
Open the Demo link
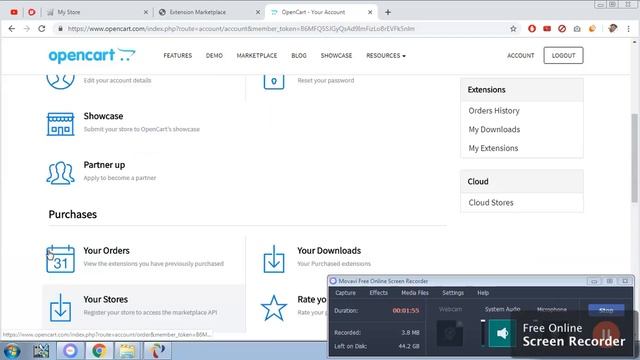[x=214, y=56]
